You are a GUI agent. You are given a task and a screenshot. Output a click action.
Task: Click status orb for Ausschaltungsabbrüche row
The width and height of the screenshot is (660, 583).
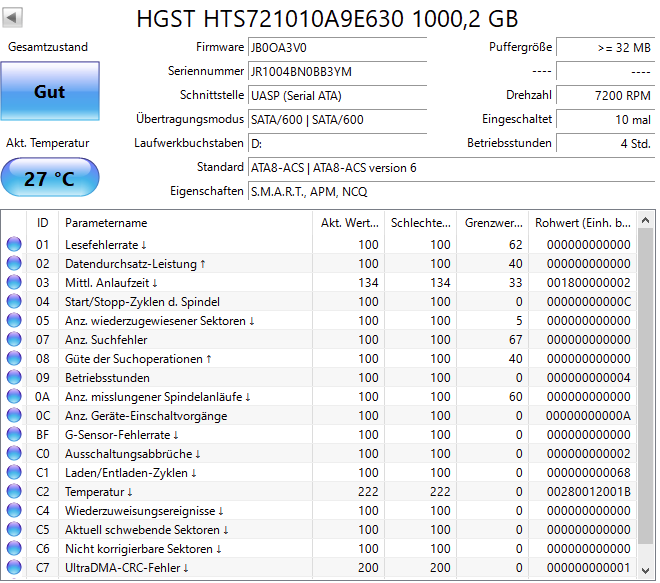click(14, 453)
